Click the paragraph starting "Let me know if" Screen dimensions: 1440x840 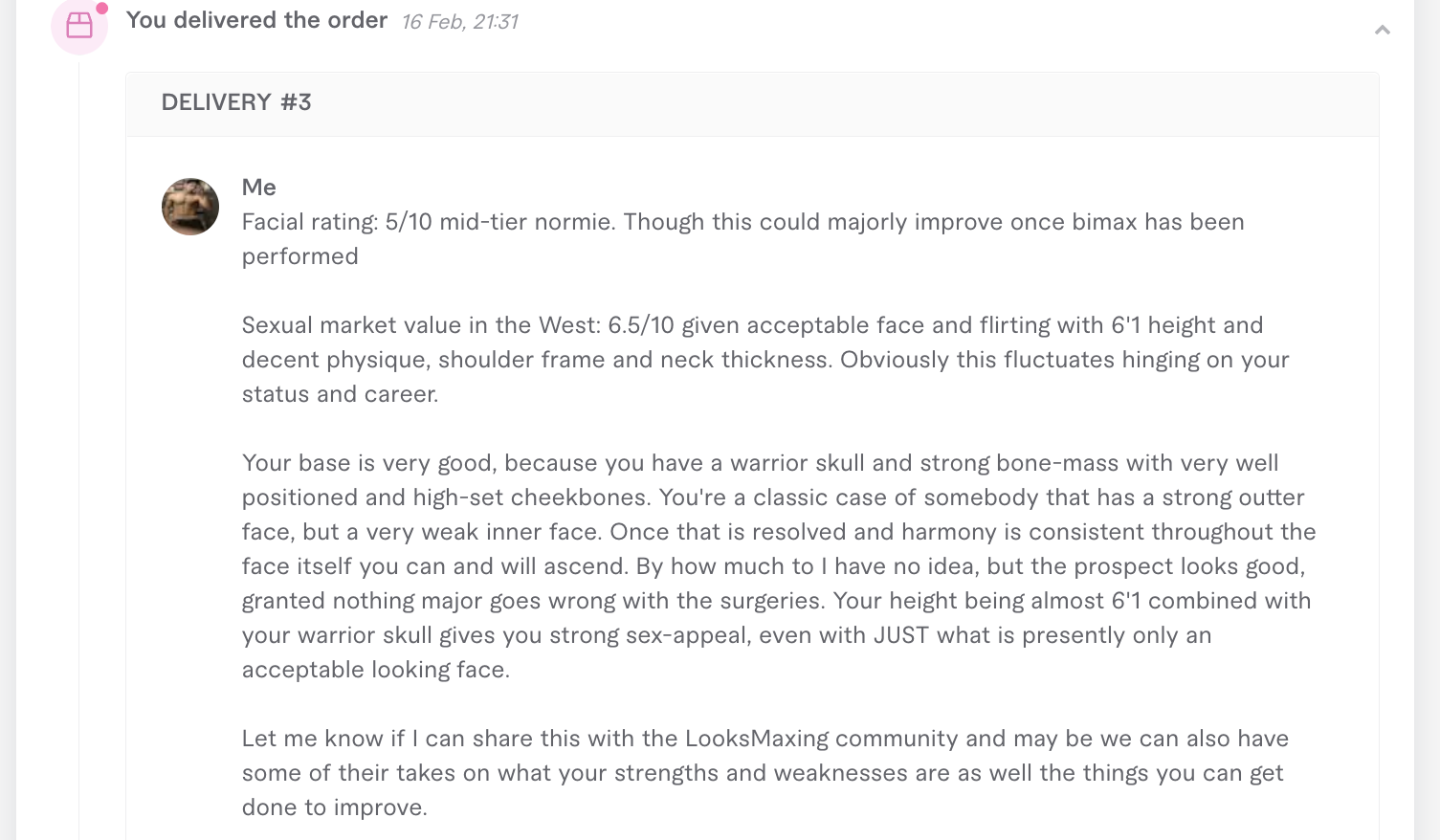[765, 773]
